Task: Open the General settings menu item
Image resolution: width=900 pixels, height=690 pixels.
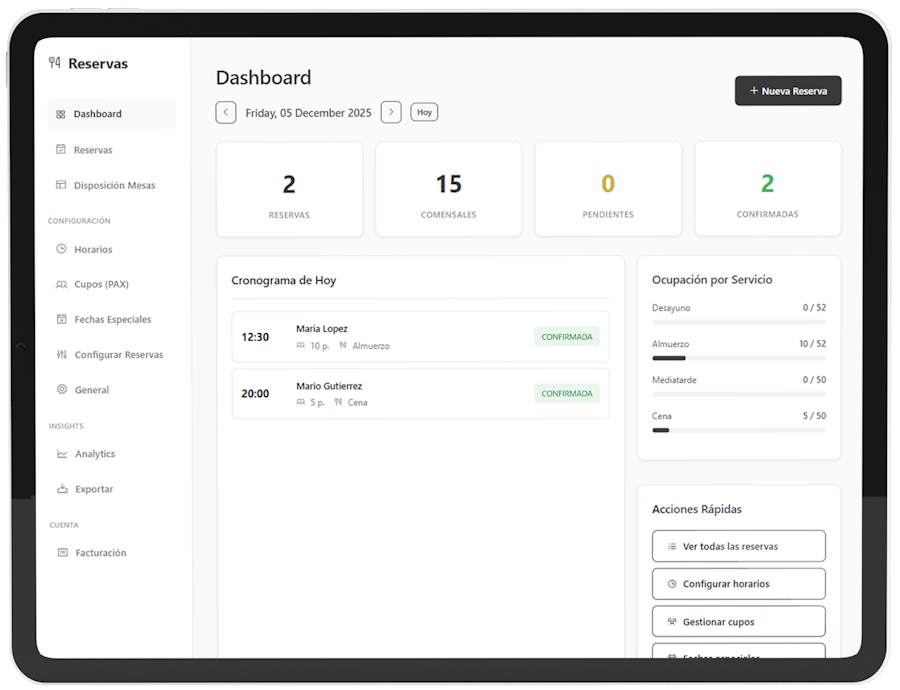Action: point(91,390)
